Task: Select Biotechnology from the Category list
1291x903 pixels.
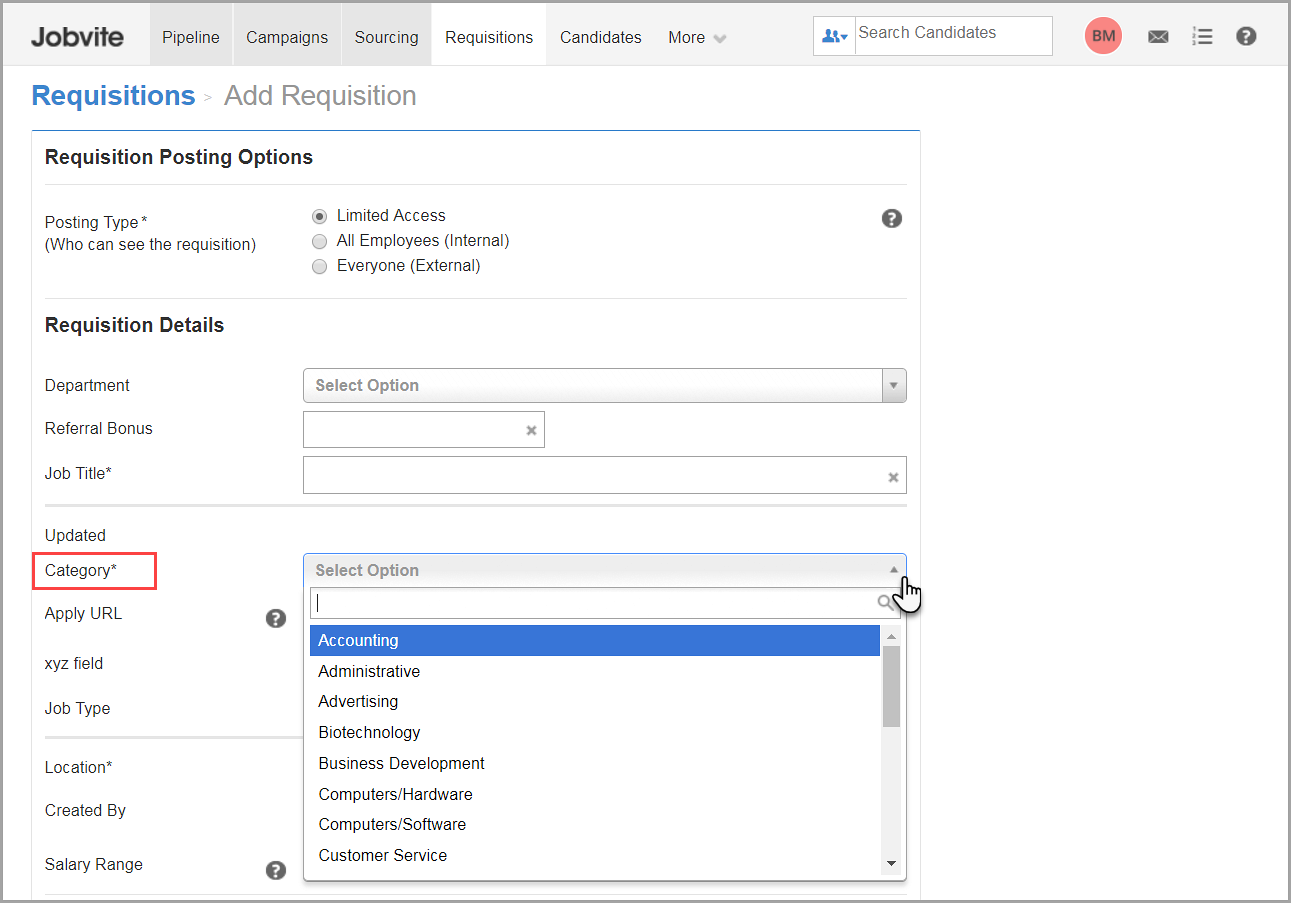Action: (369, 732)
